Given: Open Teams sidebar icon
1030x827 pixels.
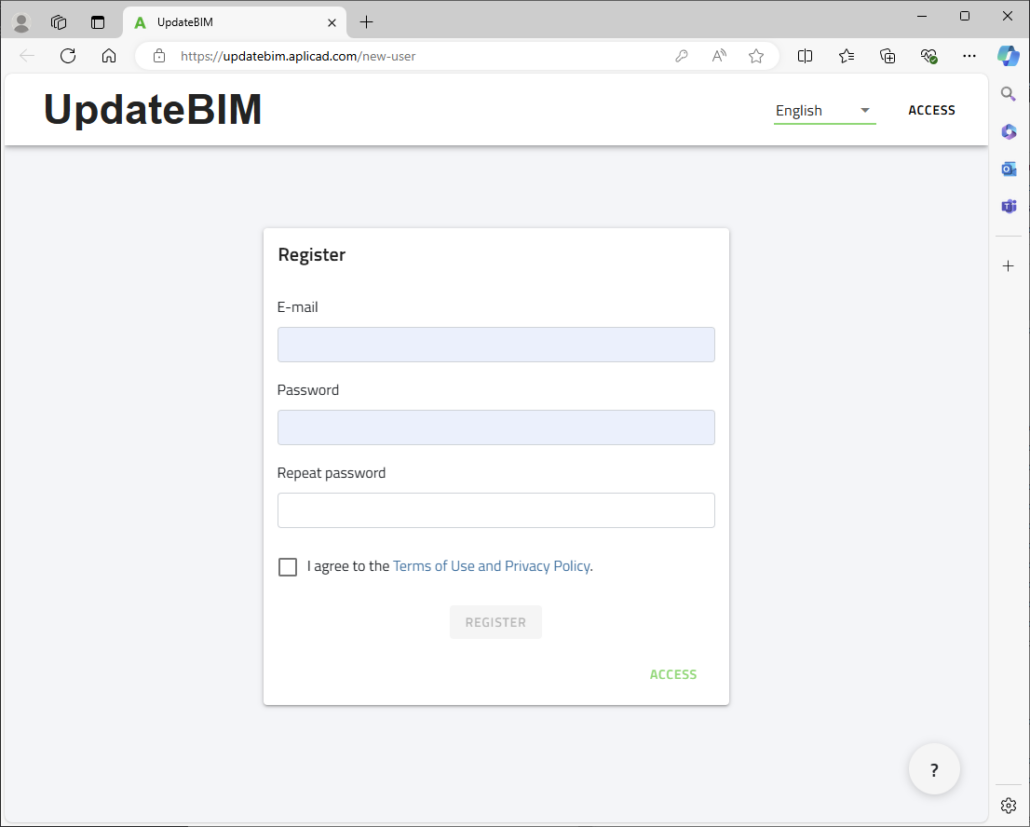Looking at the screenshot, I should click(x=1008, y=206).
